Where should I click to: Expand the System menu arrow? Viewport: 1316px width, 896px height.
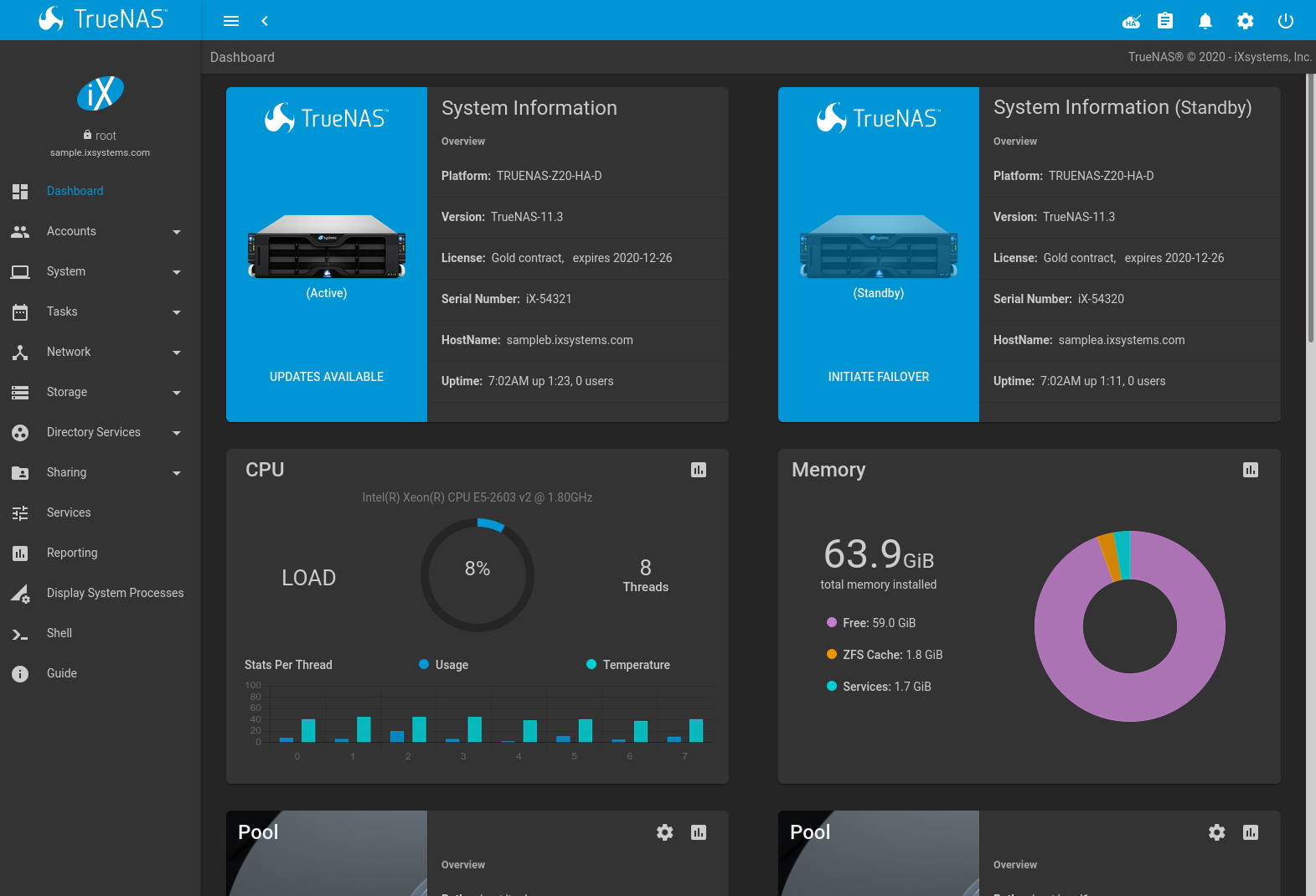(177, 272)
